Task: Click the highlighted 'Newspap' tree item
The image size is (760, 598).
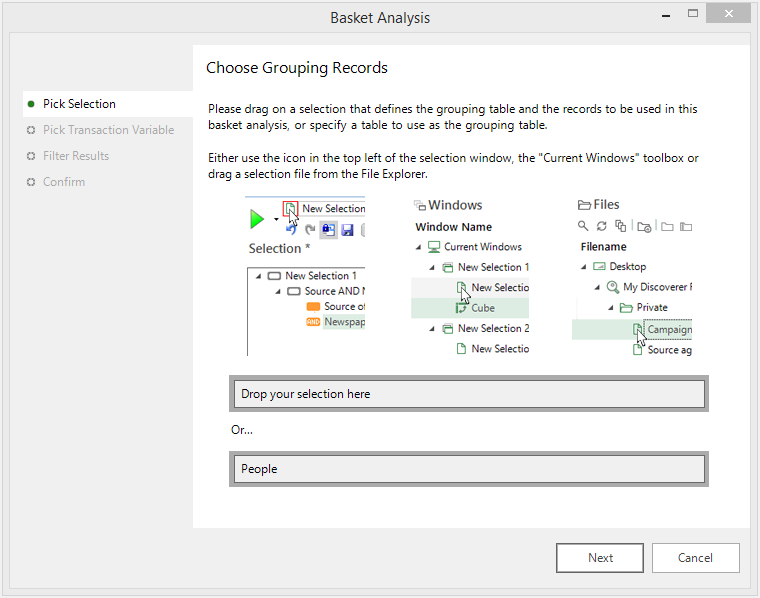Action: click(345, 322)
